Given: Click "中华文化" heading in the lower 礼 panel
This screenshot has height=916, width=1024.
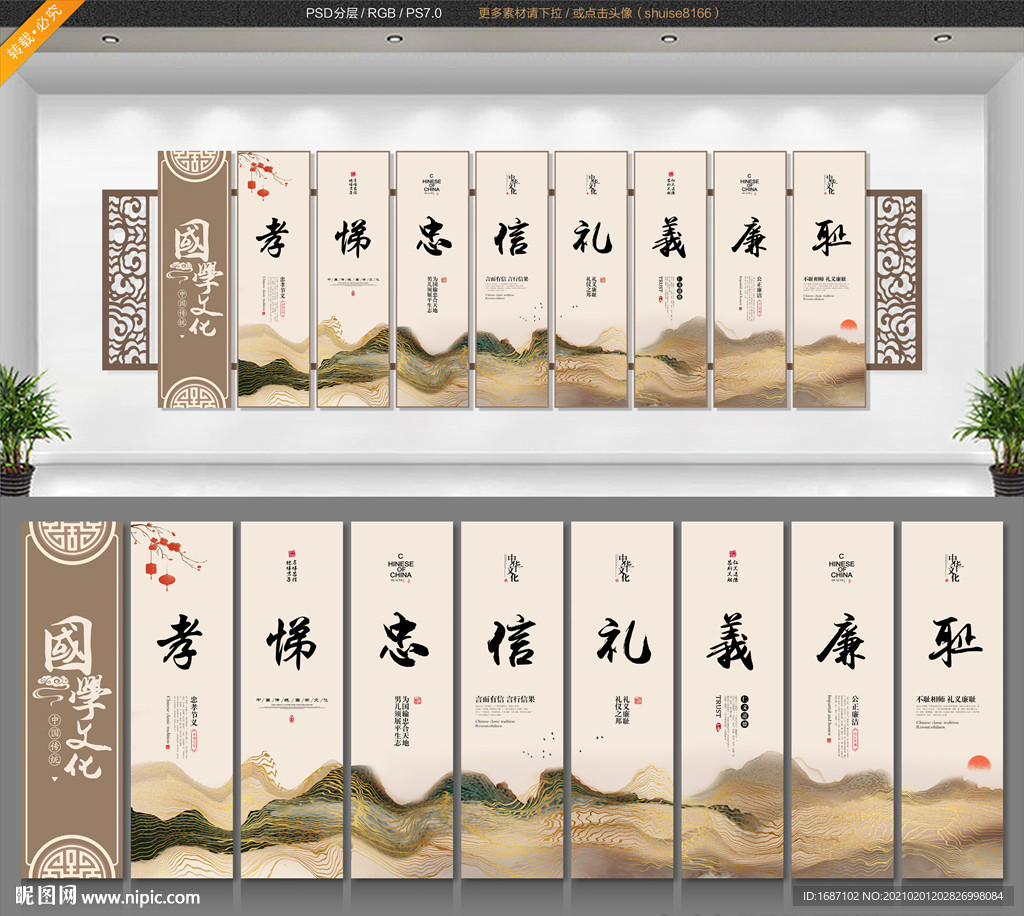Looking at the screenshot, I should coord(624,567).
